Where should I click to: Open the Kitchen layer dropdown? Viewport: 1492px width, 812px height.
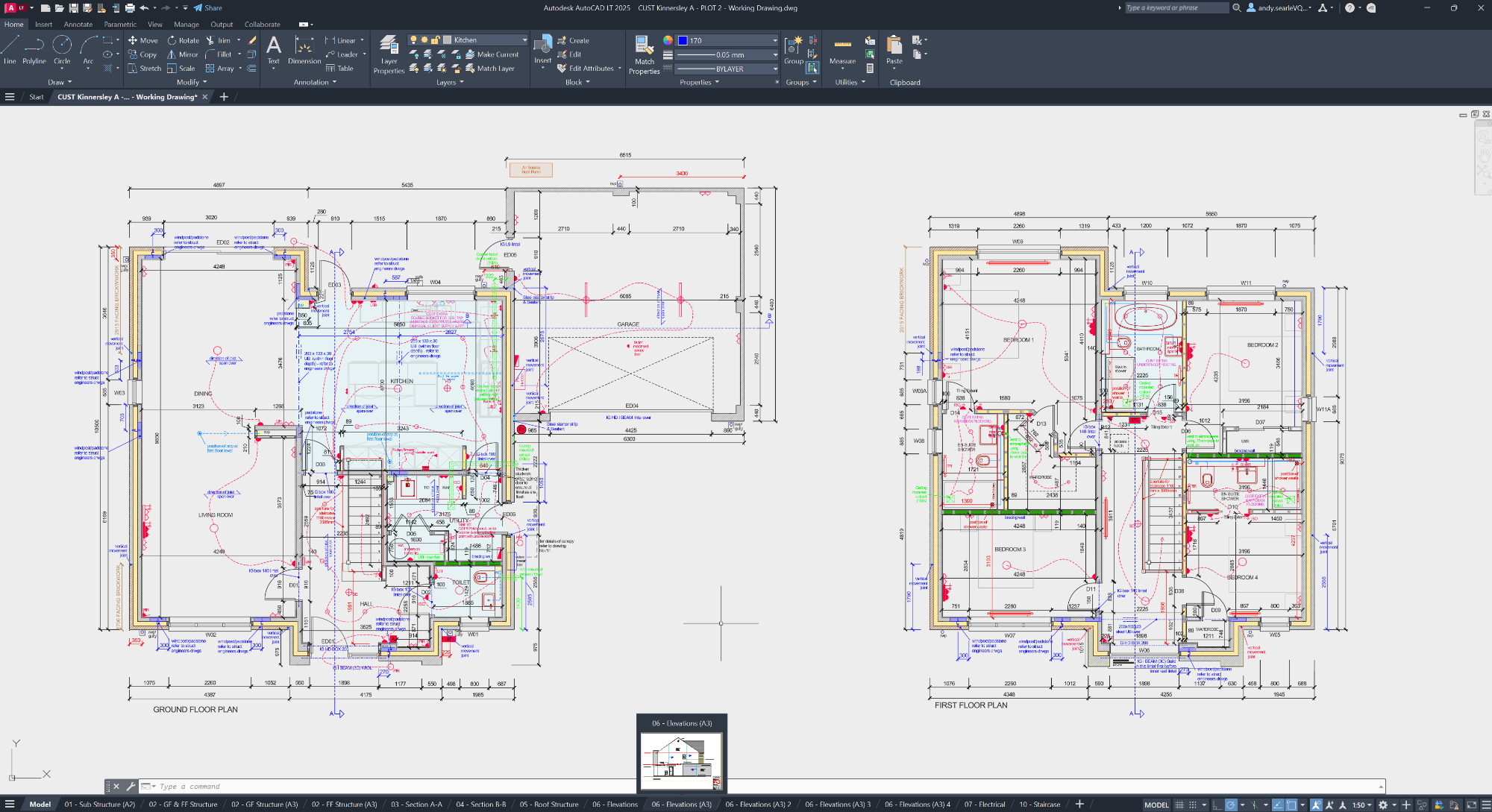pyautogui.click(x=524, y=40)
